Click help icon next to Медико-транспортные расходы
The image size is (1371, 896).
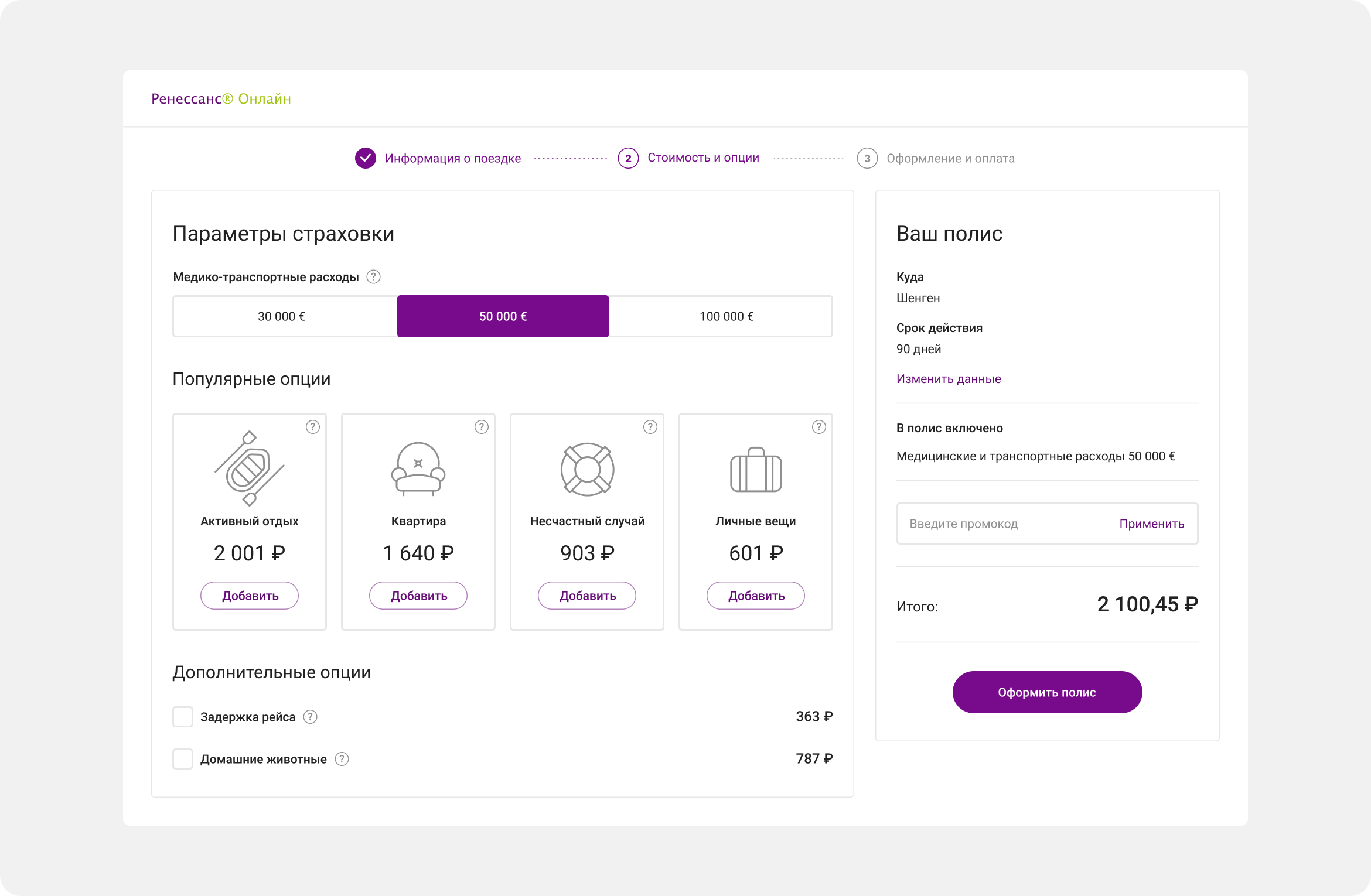(373, 276)
